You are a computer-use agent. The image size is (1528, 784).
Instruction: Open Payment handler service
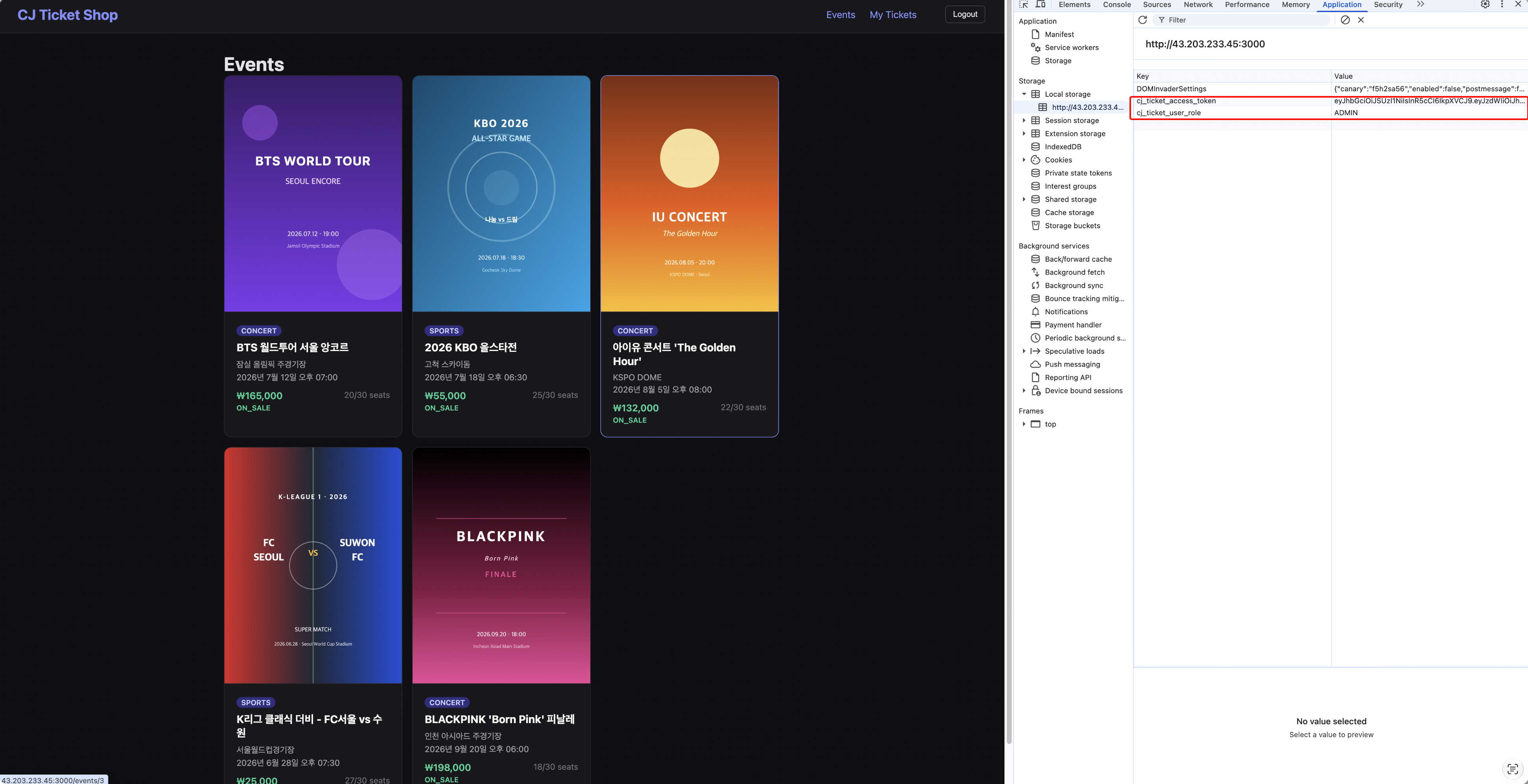click(x=1072, y=325)
